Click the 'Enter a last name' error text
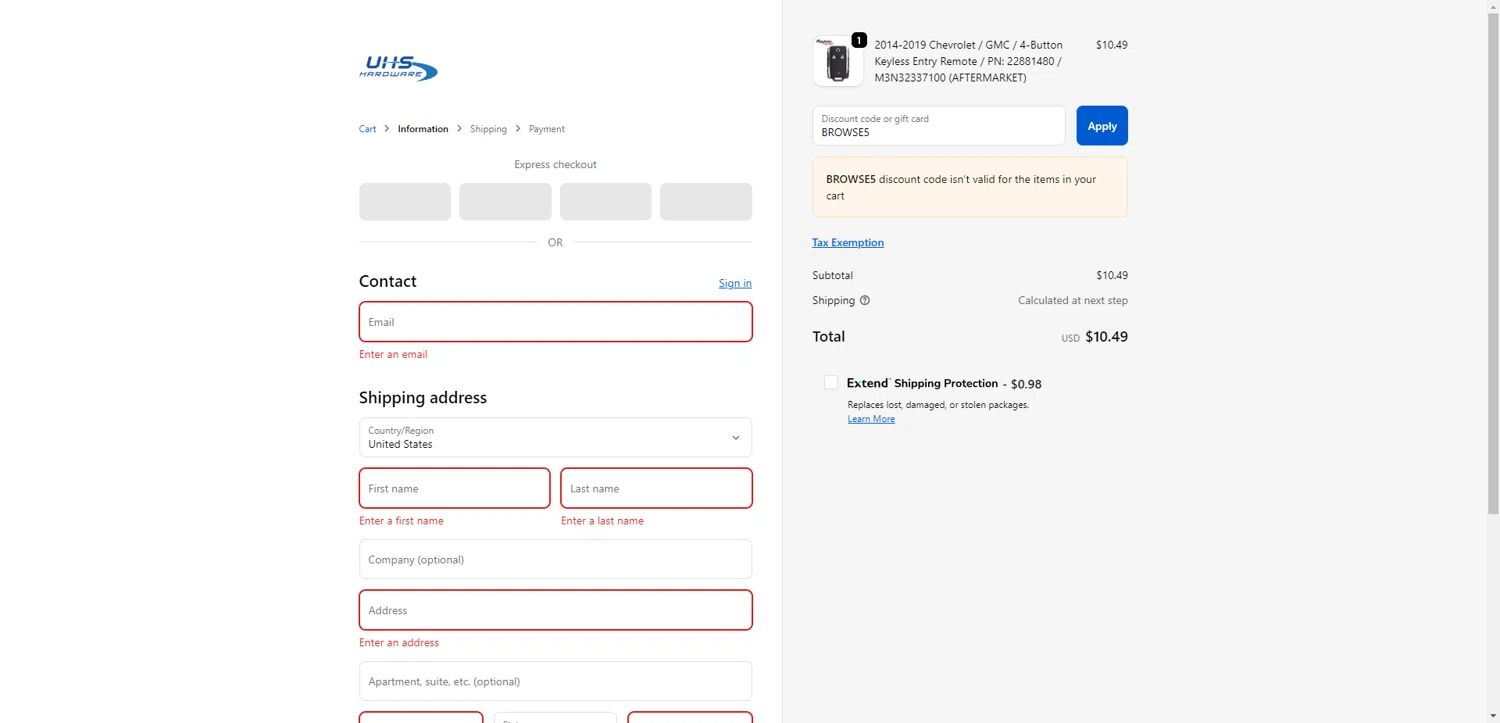 click(602, 521)
